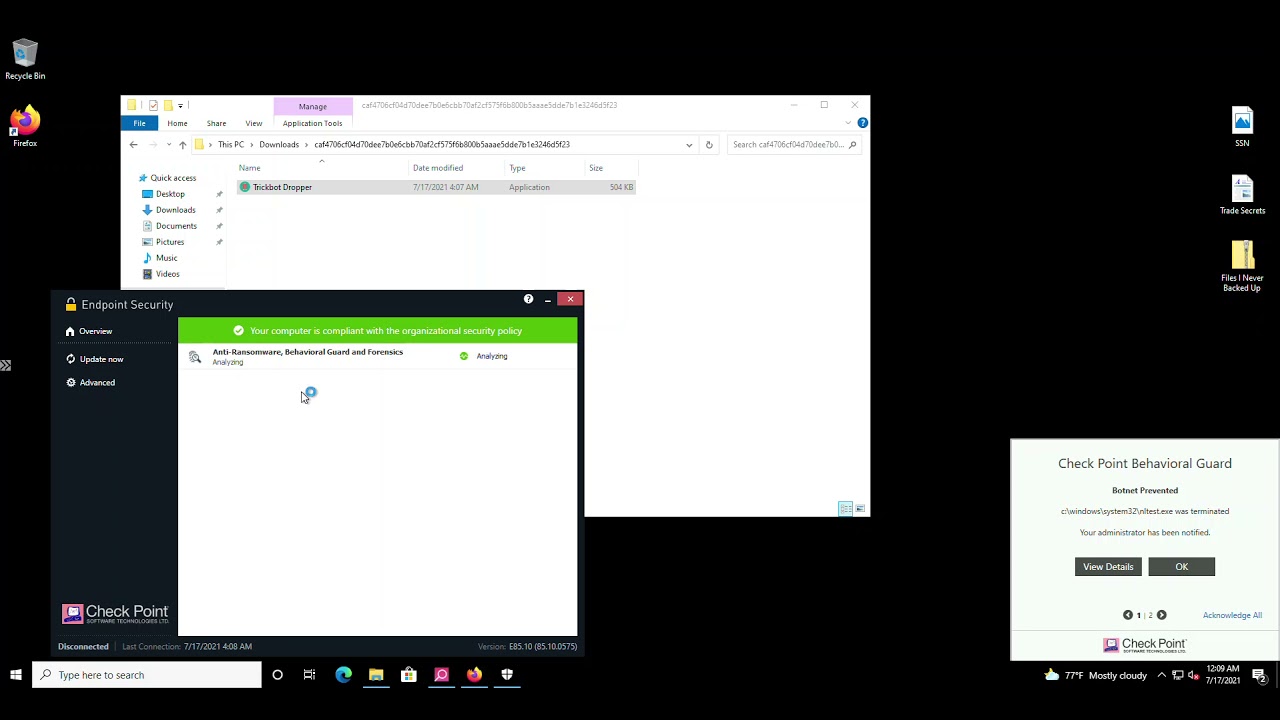Select Documents in the navigation pane
The image size is (1280, 720).
(x=176, y=226)
